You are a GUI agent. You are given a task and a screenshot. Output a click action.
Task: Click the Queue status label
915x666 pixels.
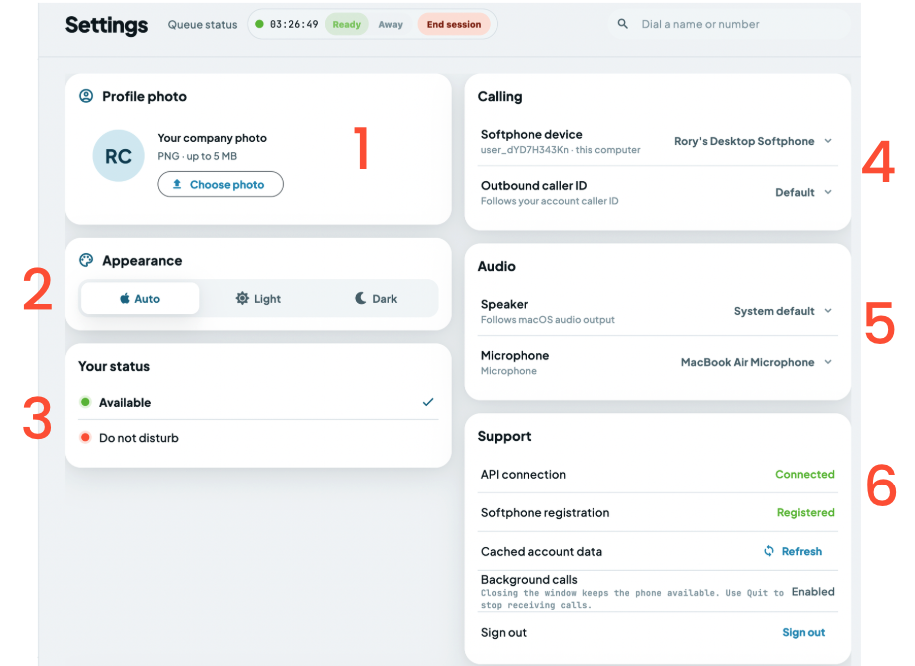[x=202, y=25]
